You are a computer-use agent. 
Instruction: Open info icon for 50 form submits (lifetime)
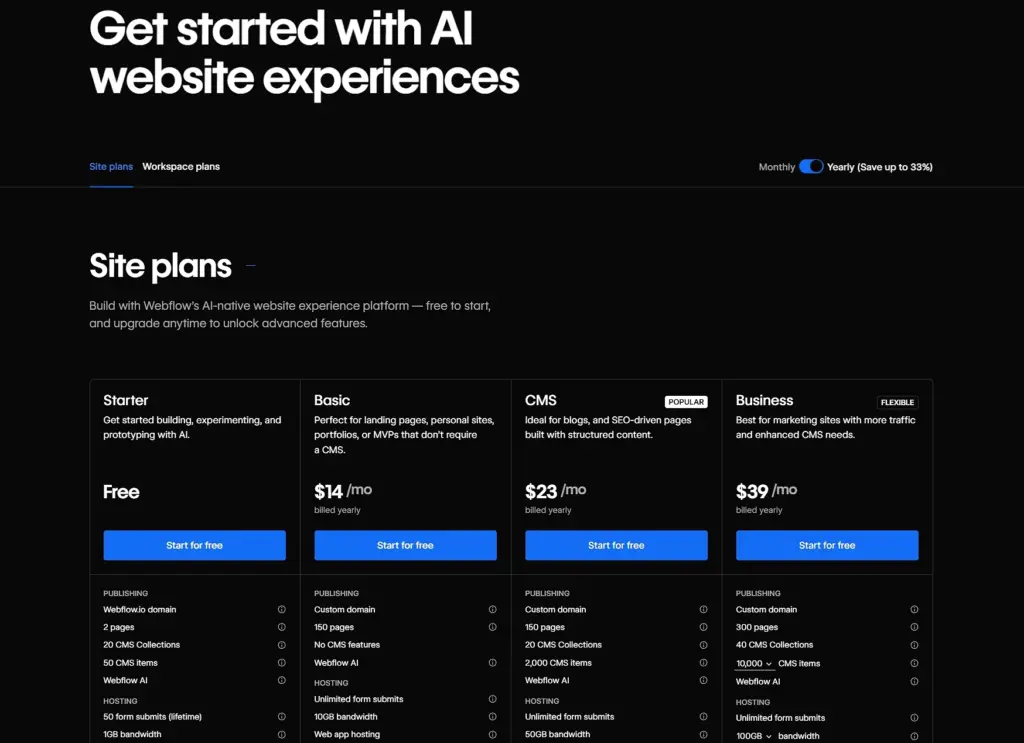coord(281,717)
